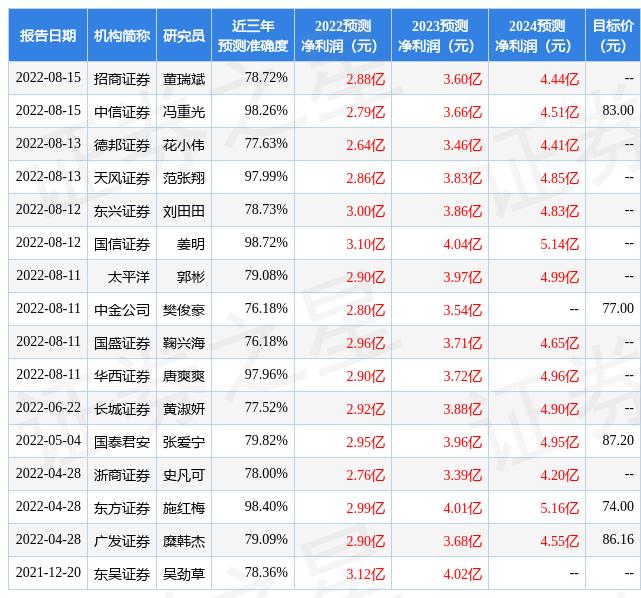Click researcher name 范张翔
Image resolution: width=641 pixels, height=598 pixels.
tap(184, 178)
